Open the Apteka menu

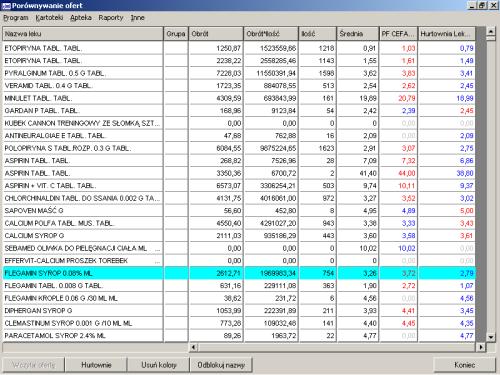pos(81,18)
